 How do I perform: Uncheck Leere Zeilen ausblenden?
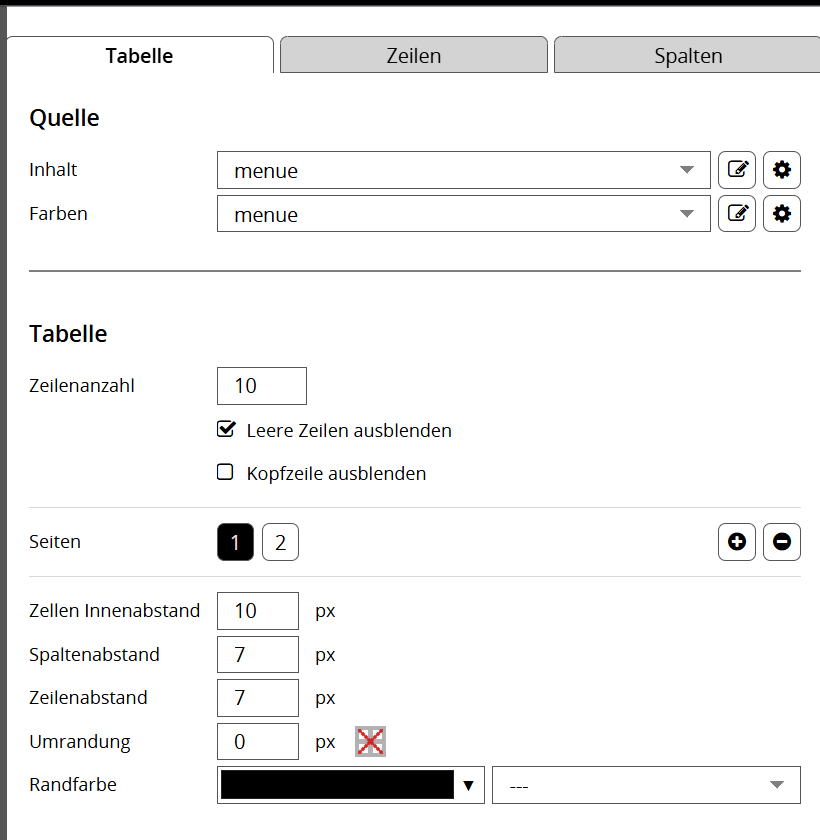[x=226, y=430]
